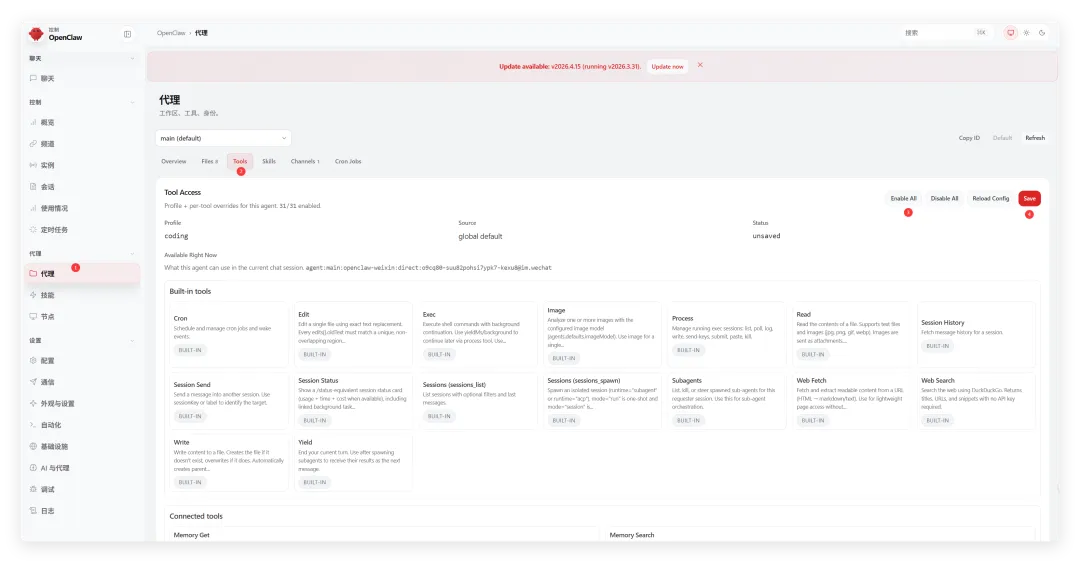Open the 聊天 chat page icon

(33, 79)
